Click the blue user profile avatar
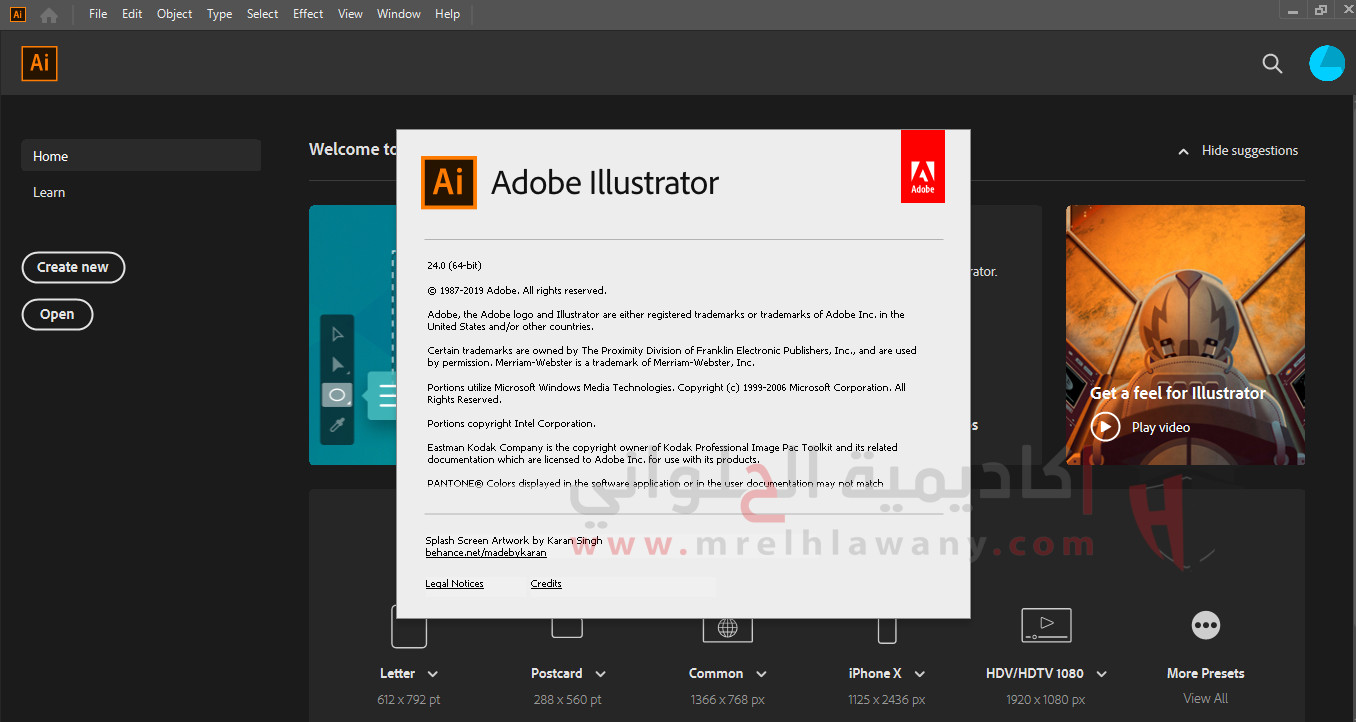Viewport: 1356px width, 722px height. point(1327,63)
